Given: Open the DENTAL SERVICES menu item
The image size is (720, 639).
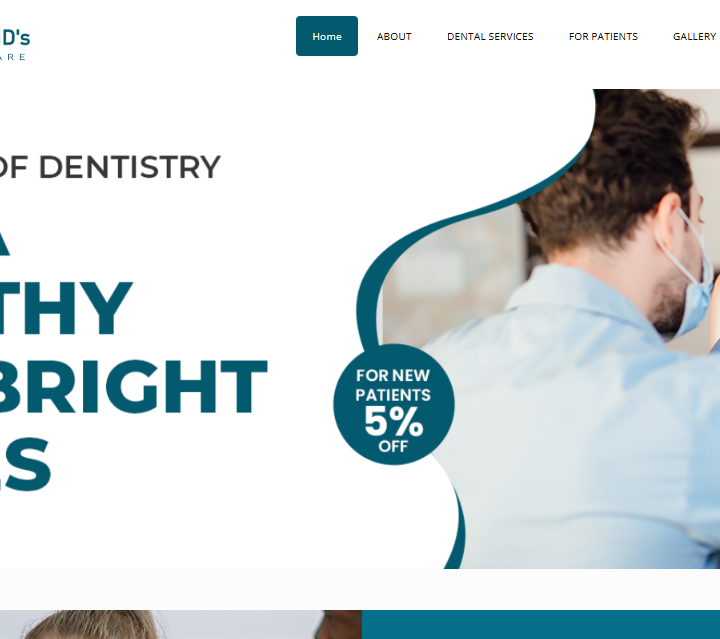Looking at the screenshot, I should pyautogui.click(x=490, y=37).
